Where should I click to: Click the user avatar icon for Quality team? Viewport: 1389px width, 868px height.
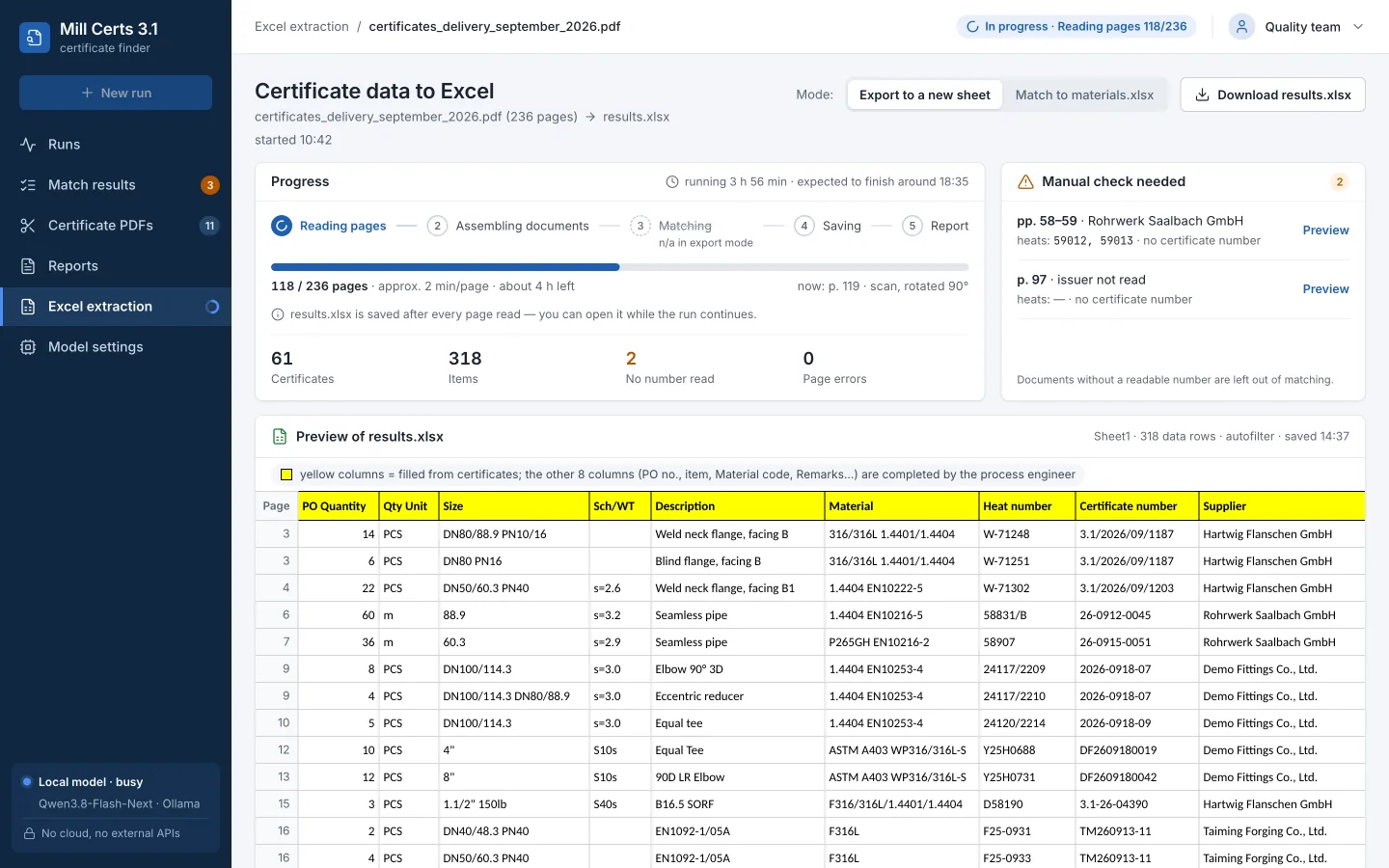pos(1241,27)
